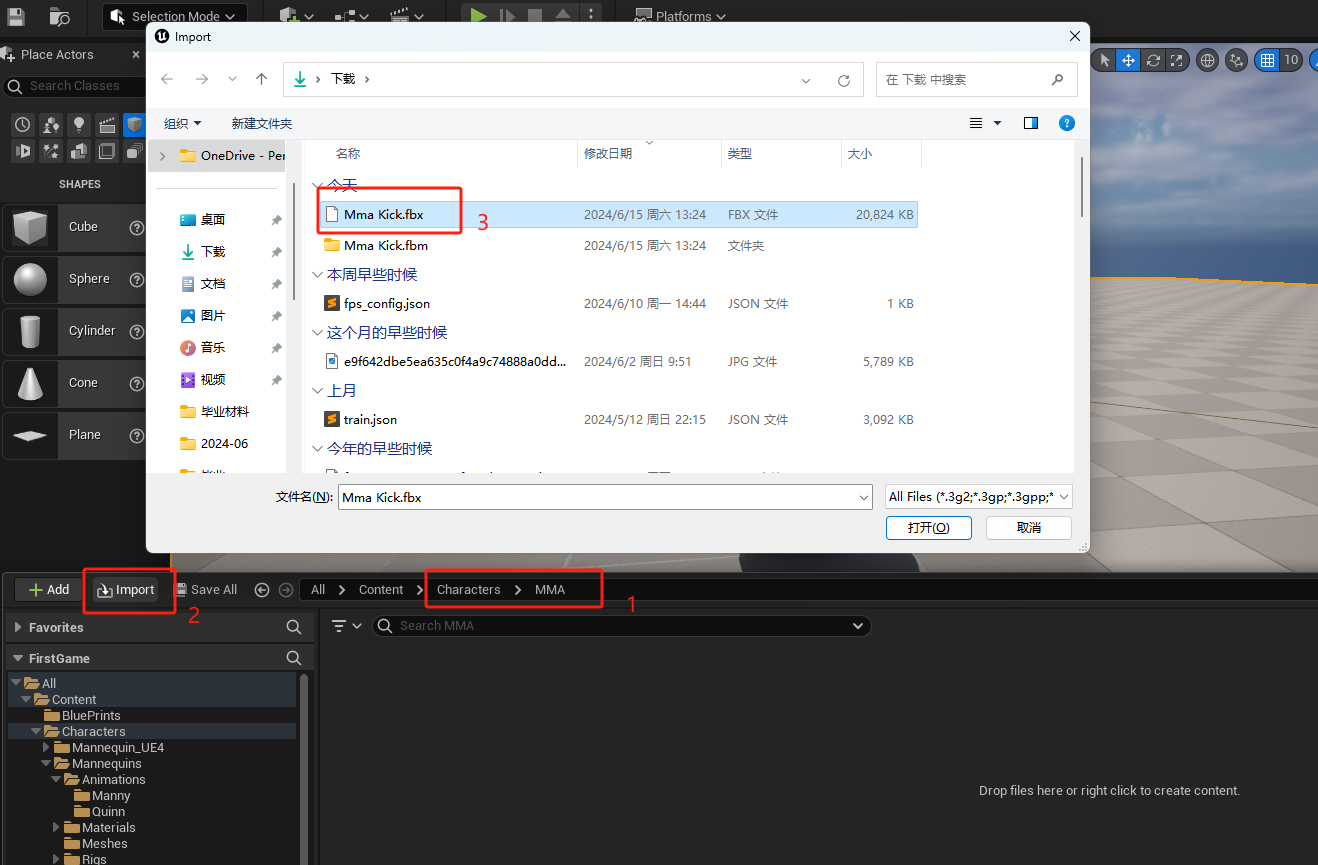Screen dimensions: 1318x865
Task: Toggle the preview pane icon
Action: click(1031, 123)
